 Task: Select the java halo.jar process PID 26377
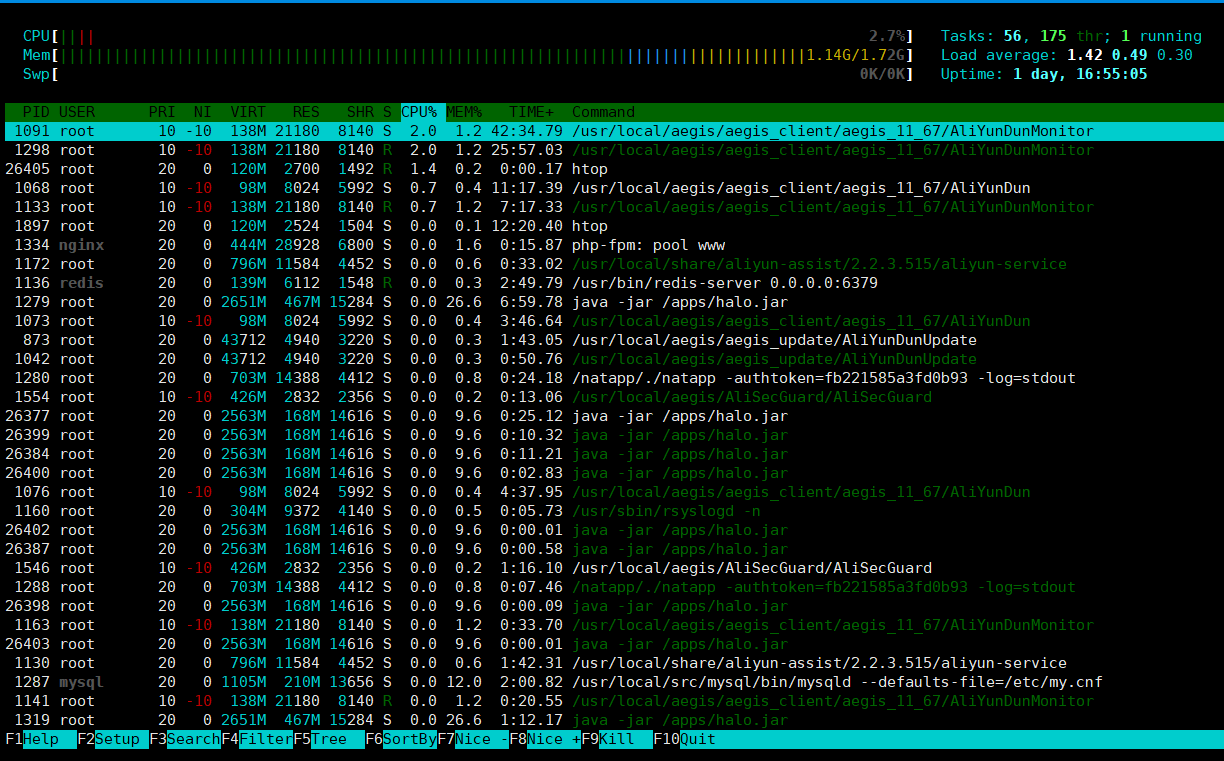pyautogui.click(x=612, y=416)
